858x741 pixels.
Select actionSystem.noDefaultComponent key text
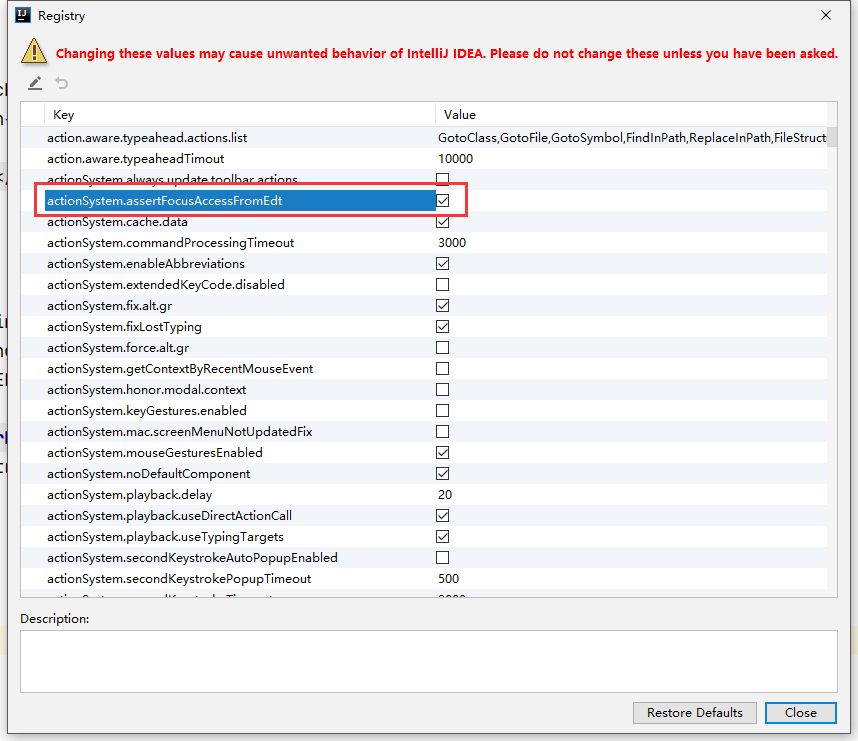148,474
